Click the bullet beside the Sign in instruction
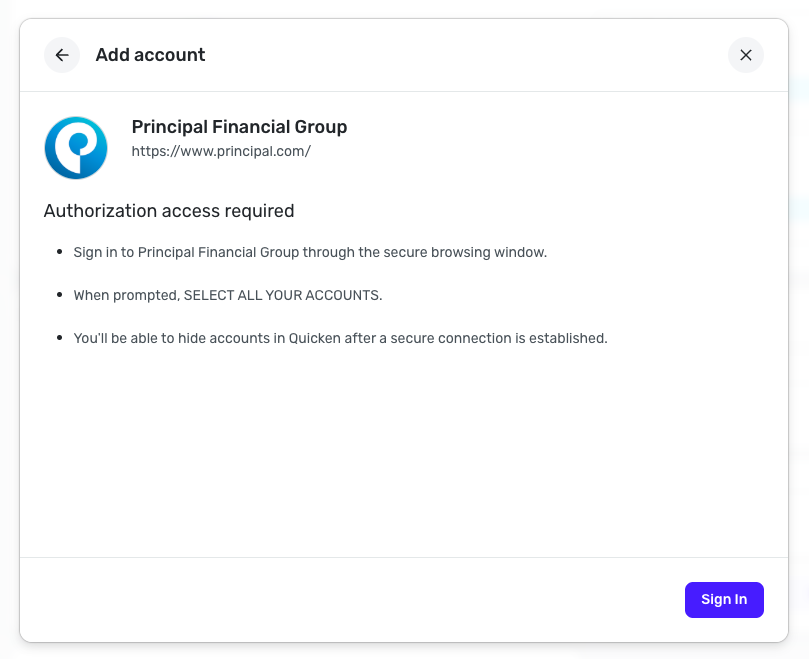Screen dimensions: 809x659 click(x=61, y=252)
